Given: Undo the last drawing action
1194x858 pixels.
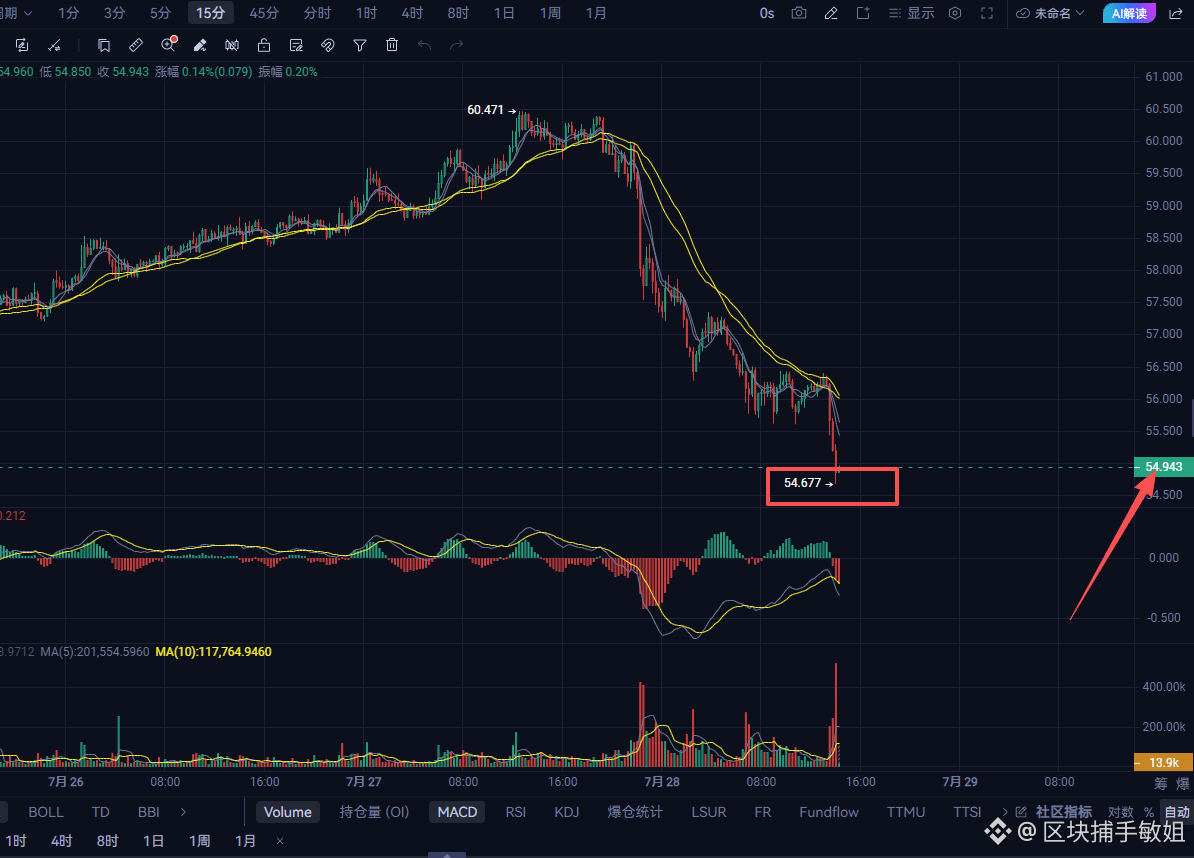Looking at the screenshot, I should click(424, 46).
